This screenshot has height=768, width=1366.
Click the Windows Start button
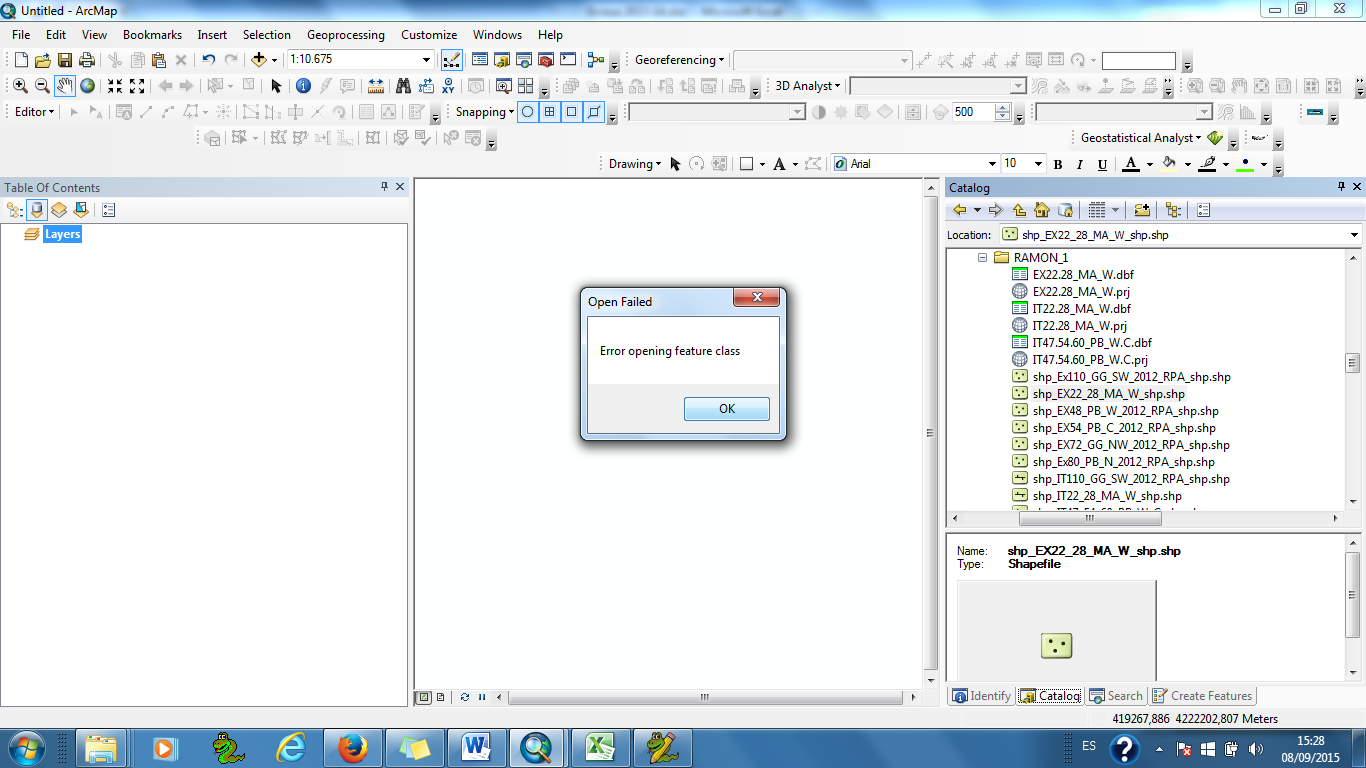tap(25, 747)
